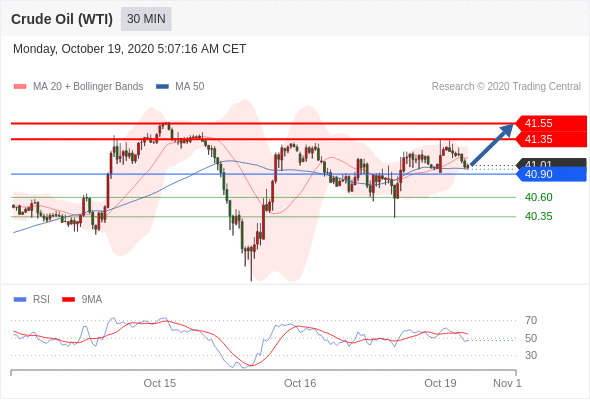Click the Oct 19 axis date label
The height and width of the screenshot is (400, 590).
(440, 383)
